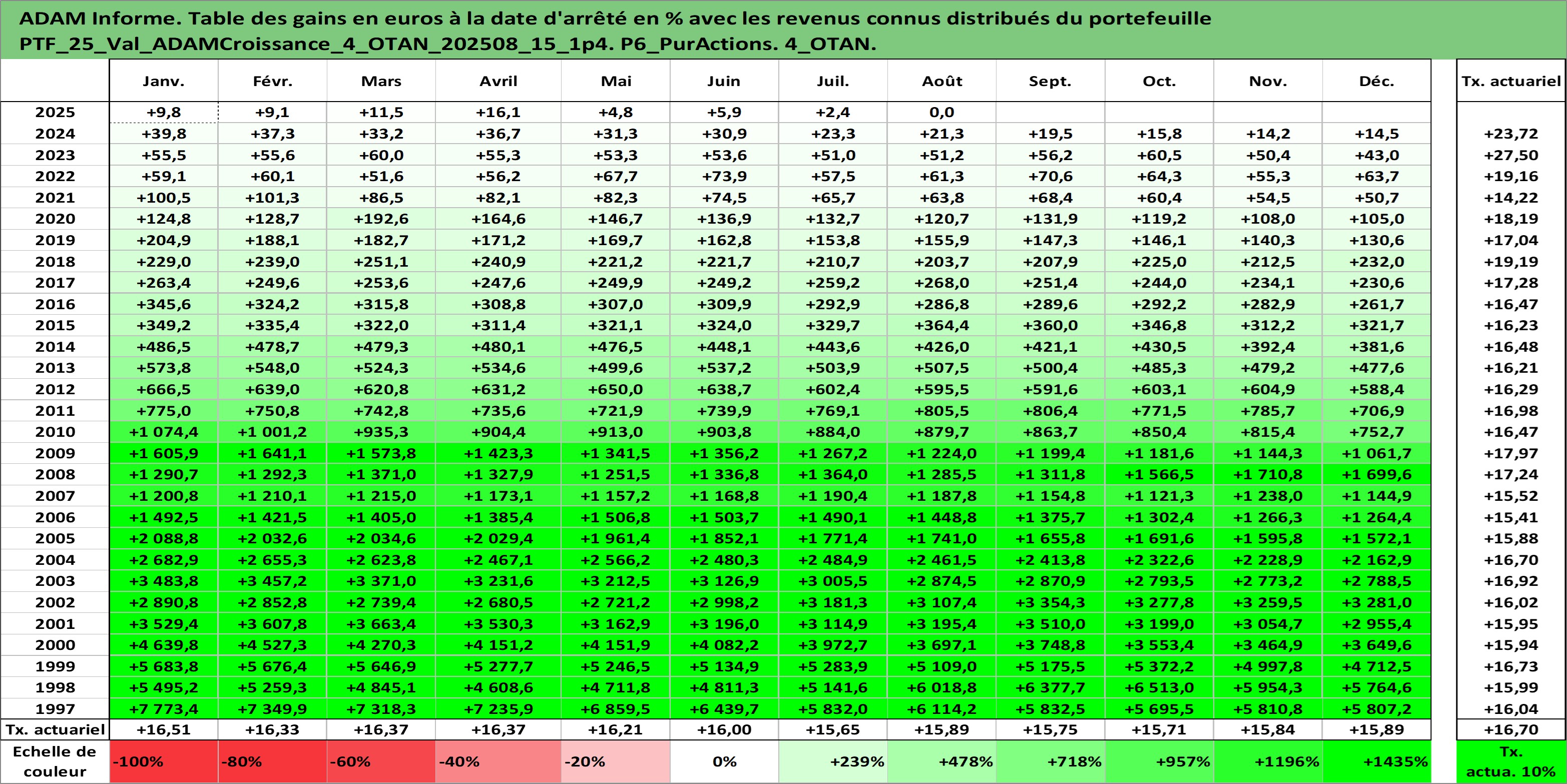Click the +239% pale green swatch
This screenshot has height=784, width=1567.
(833, 761)
